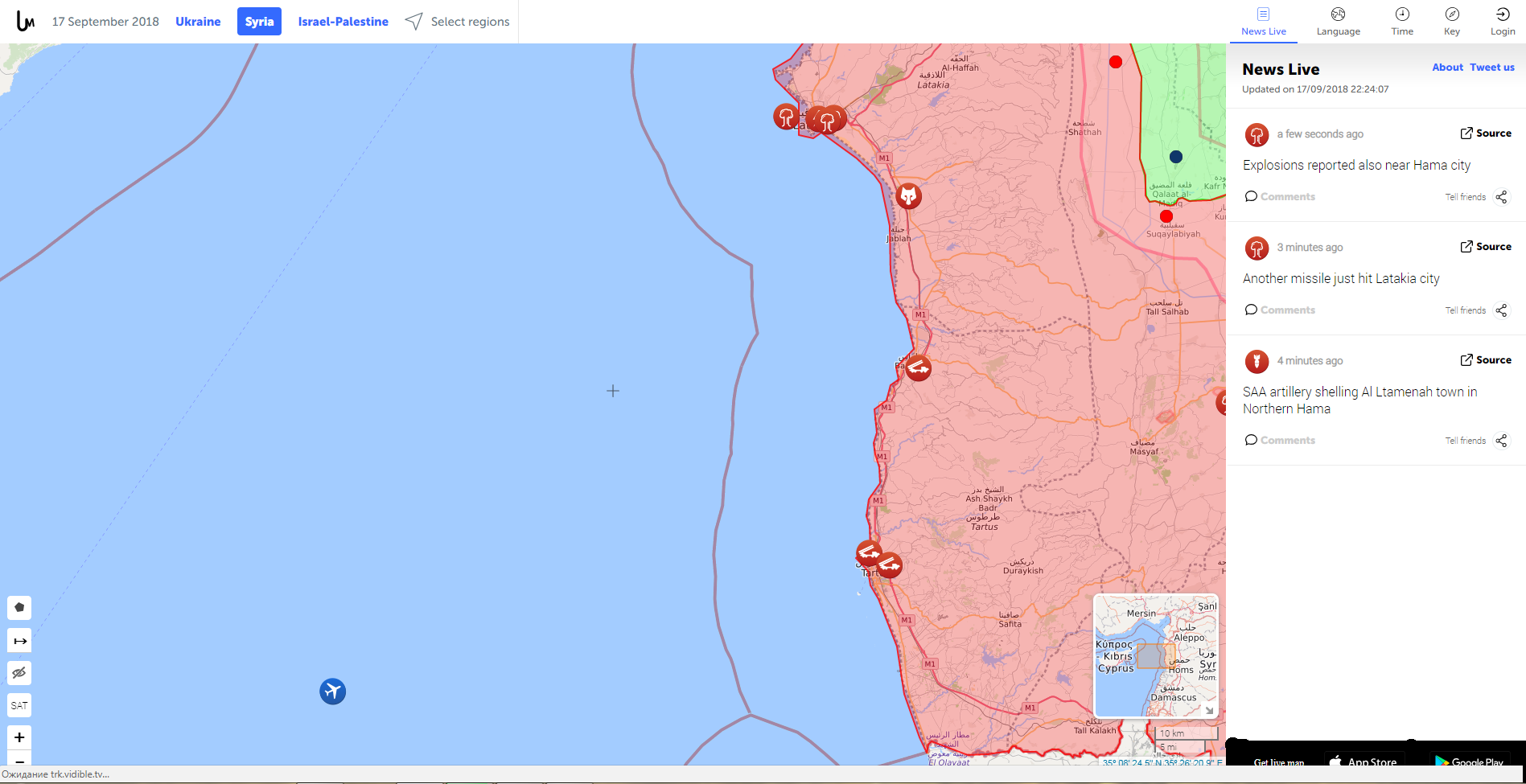This screenshot has height=784, width=1526.
Task: Click 'Tell friends' on Hama explosions report
Action: click(1465, 197)
